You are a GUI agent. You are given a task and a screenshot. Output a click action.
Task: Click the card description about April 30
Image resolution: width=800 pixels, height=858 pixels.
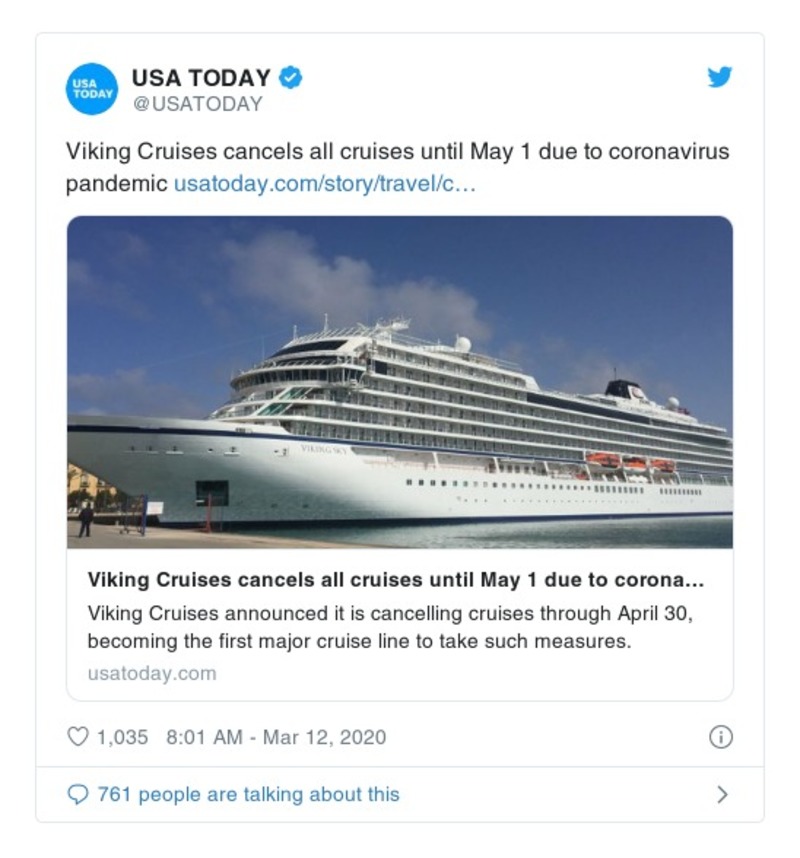coord(390,627)
